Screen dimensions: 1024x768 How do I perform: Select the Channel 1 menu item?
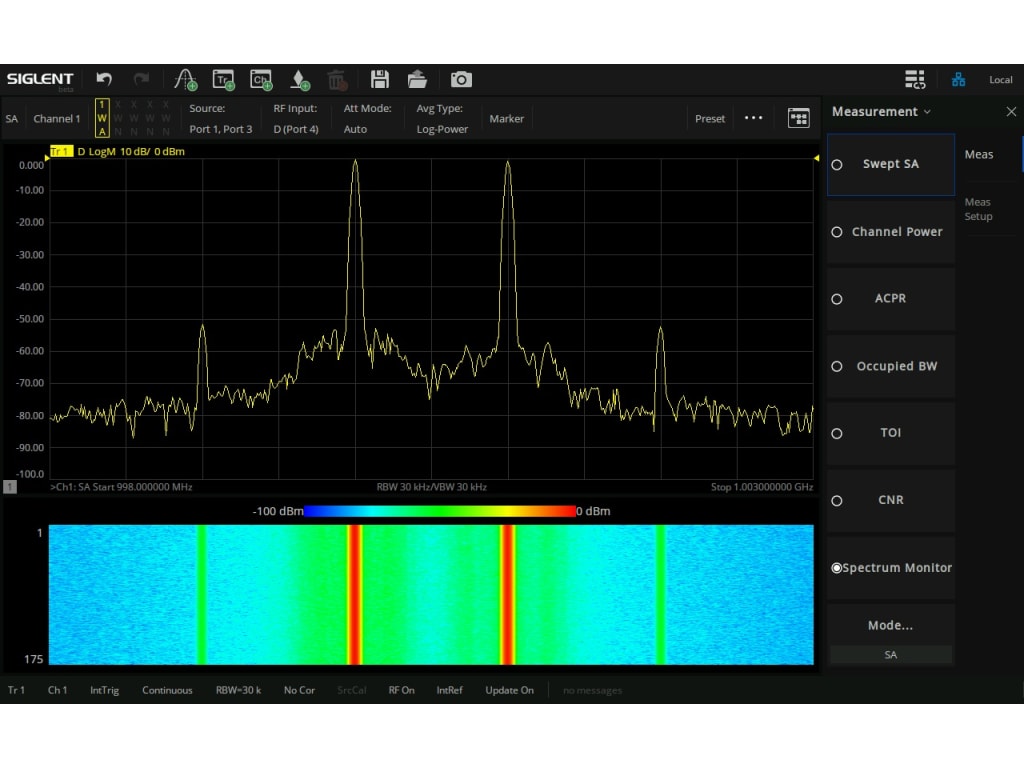[56, 118]
